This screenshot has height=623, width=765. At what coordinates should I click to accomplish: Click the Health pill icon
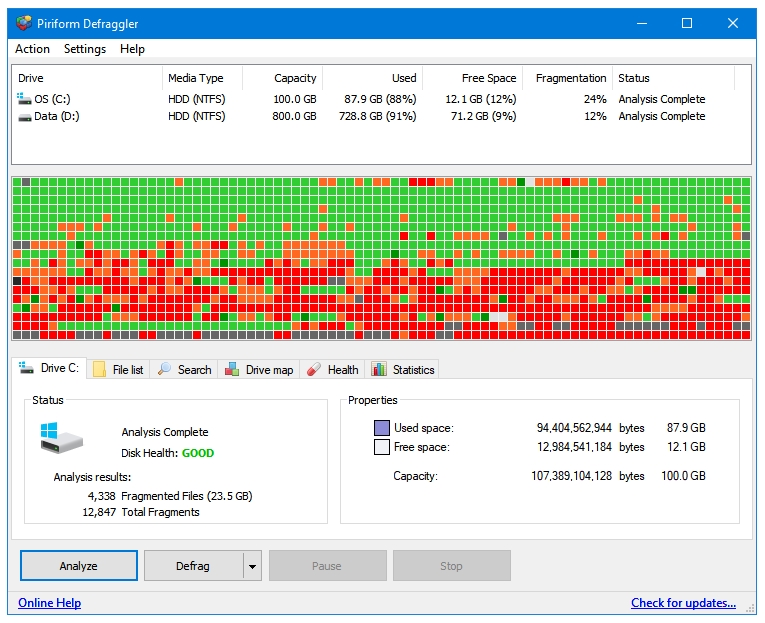pyautogui.click(x=314, y=369)
